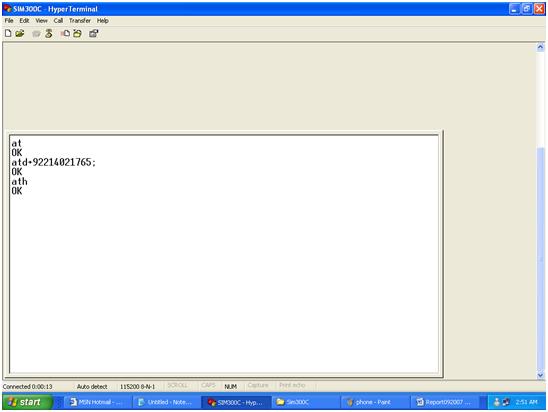Open an existing session file icon
The width and height of the screenshot is (548, 412).
[20, 34]
